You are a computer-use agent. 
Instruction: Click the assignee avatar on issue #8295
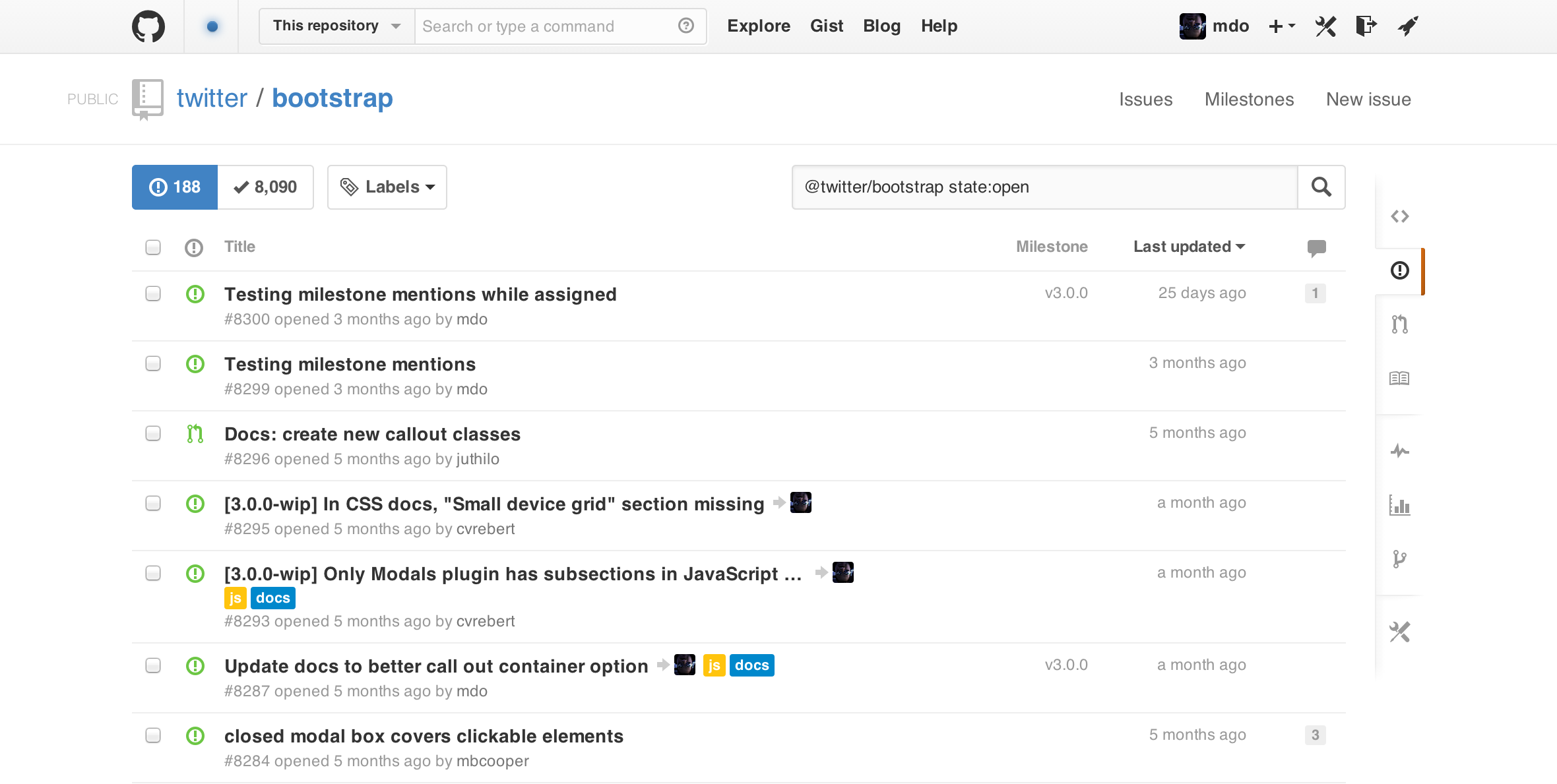[x=801, y=502]
